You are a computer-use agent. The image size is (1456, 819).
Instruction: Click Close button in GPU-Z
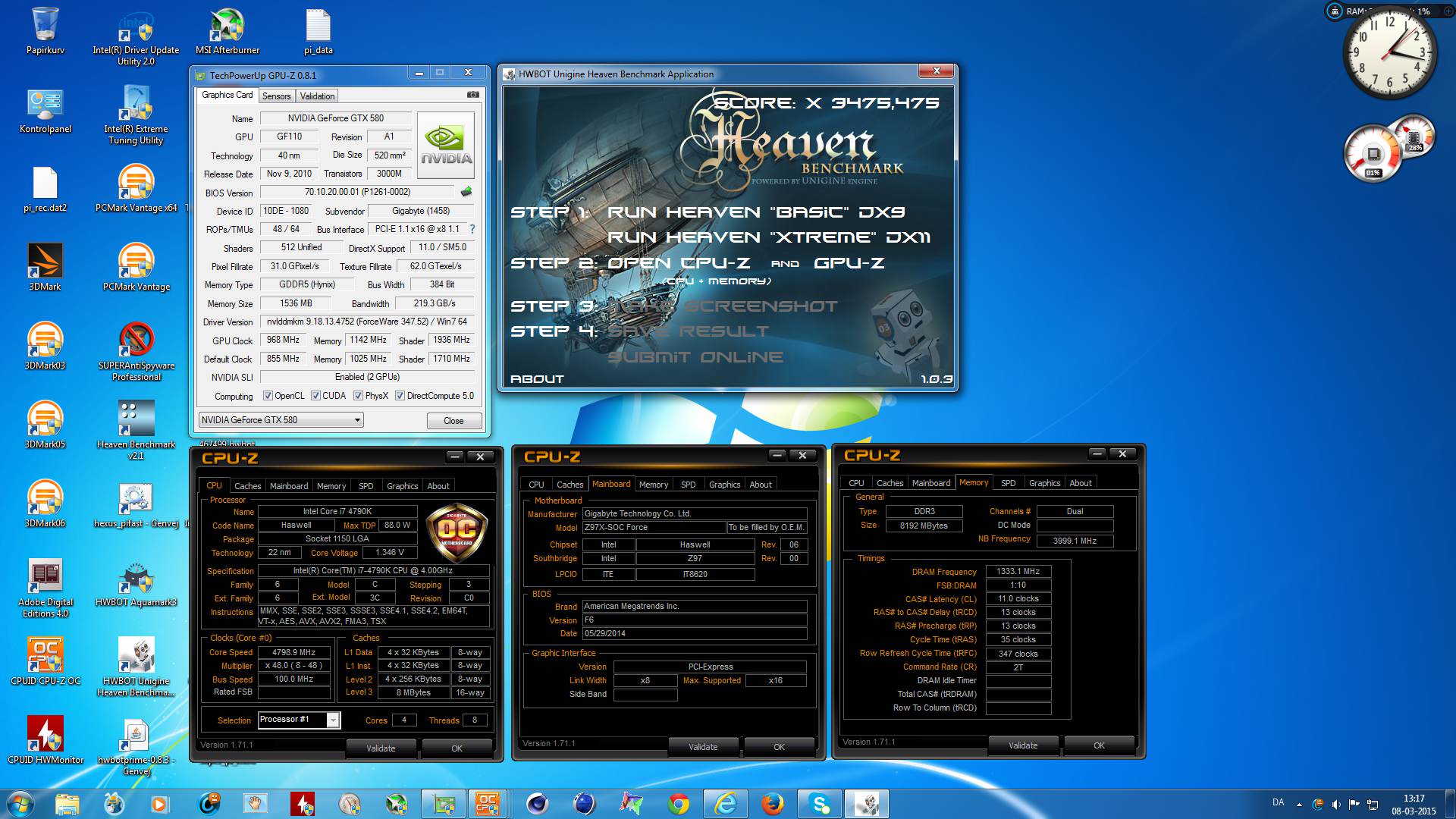coord(453,421)
